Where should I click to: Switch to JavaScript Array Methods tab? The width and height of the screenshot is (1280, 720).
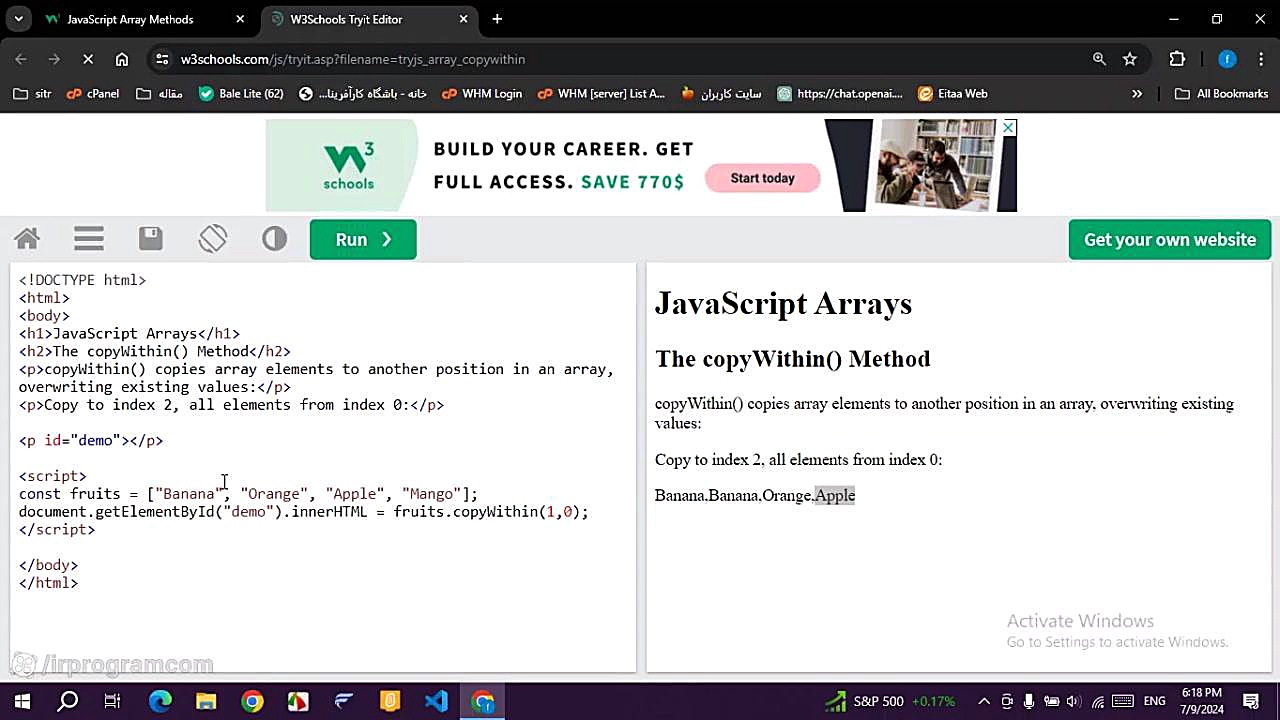pyautogui.click(x=130, y=19)
